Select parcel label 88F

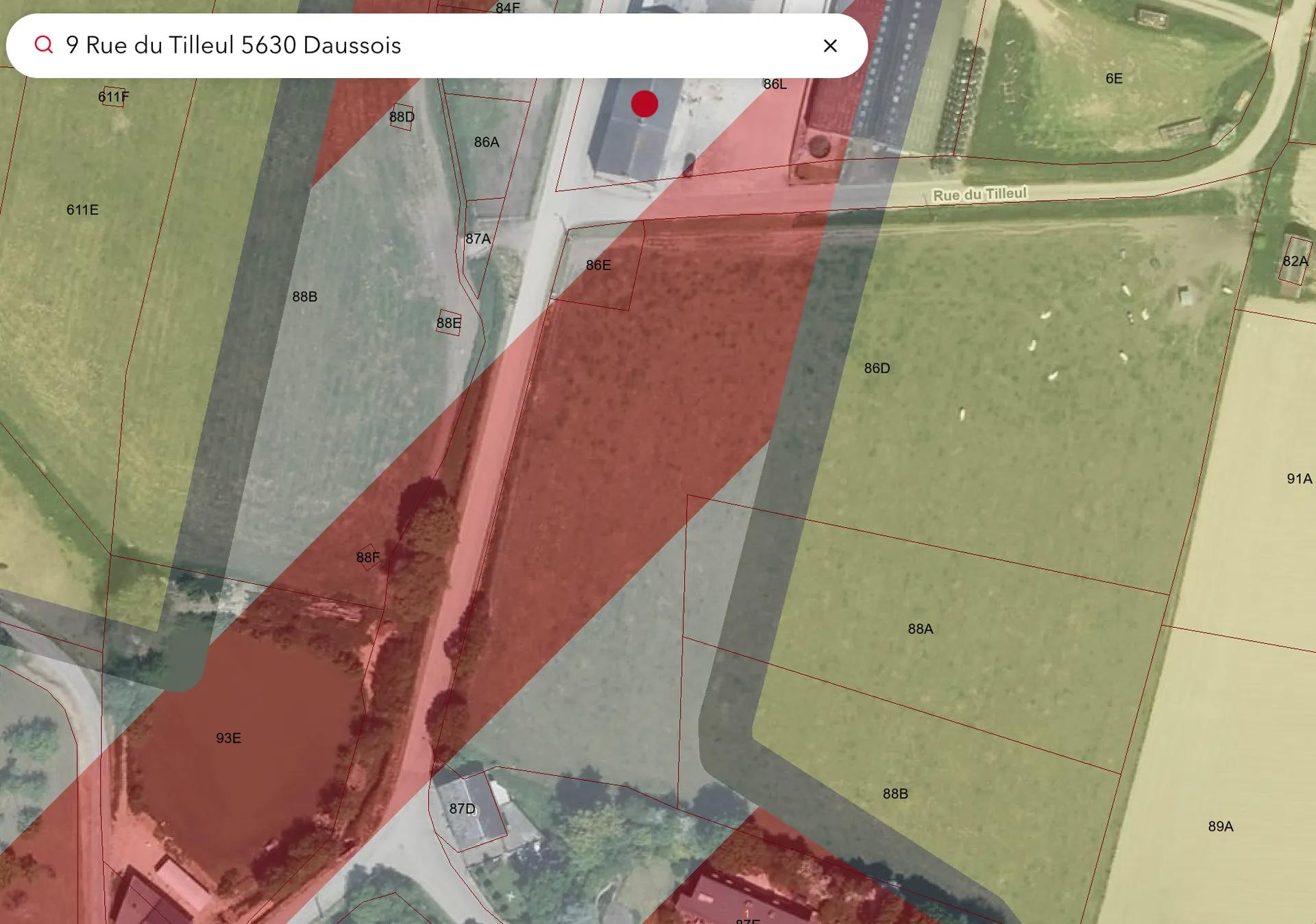tap(367, 557)
